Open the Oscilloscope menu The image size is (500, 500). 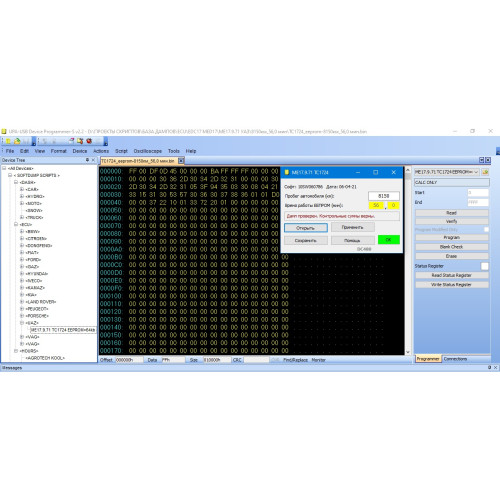pos(148,151)
